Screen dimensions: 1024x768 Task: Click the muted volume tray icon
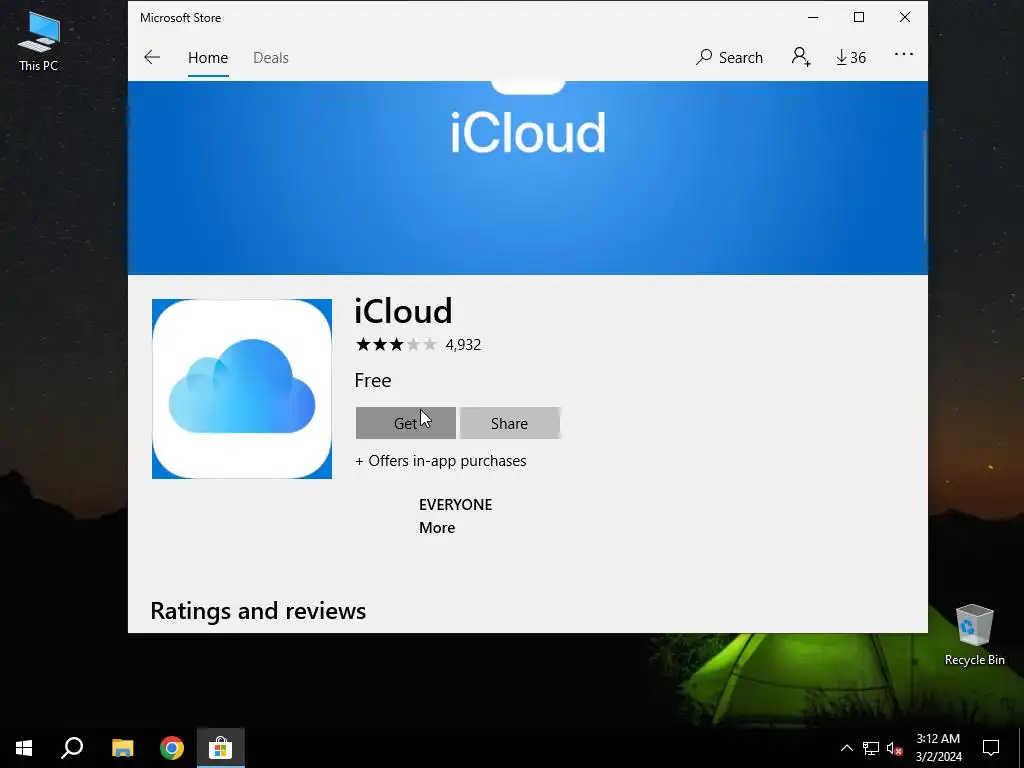pyautogui.click(x=895, y=748)
